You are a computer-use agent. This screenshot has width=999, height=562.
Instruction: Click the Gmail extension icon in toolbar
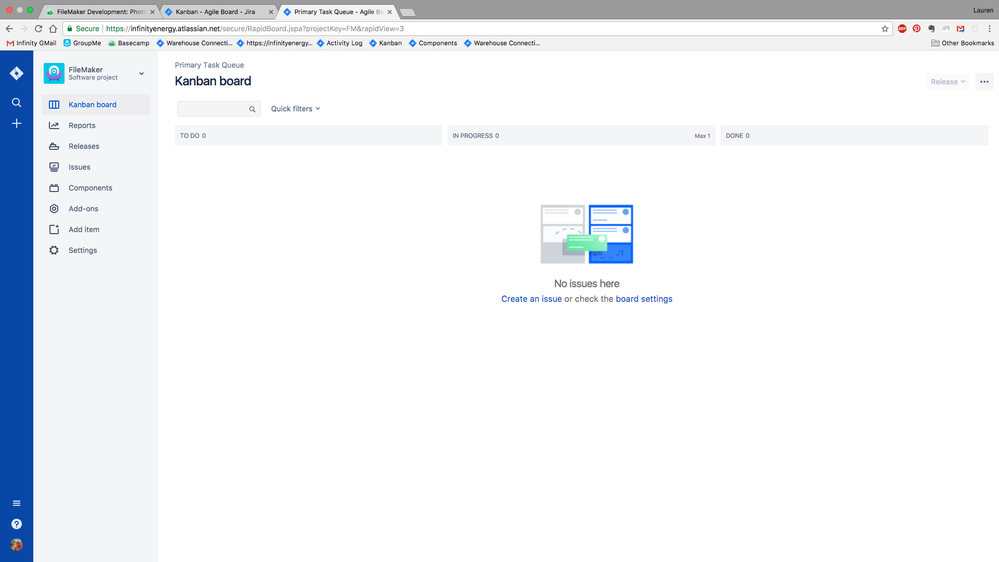tap(961, 29)
